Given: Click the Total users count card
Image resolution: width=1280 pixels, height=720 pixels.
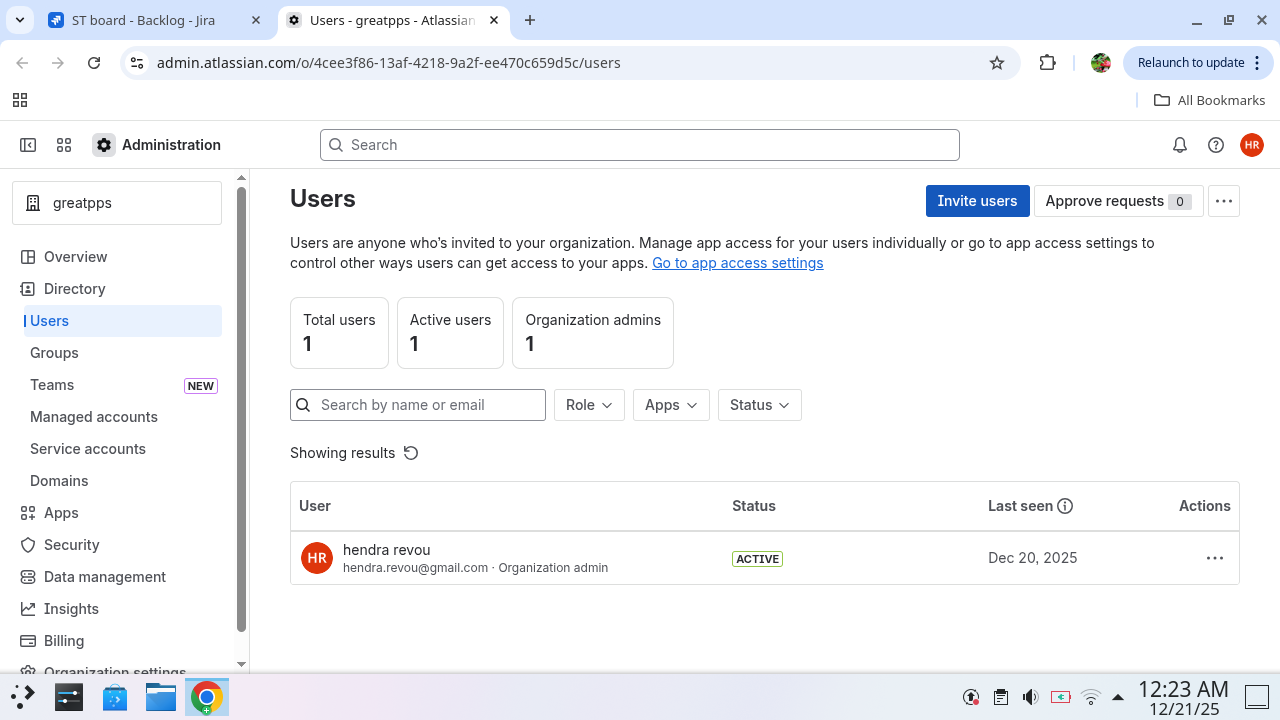Looking at the screenshot, I should (x=339, y=333).
